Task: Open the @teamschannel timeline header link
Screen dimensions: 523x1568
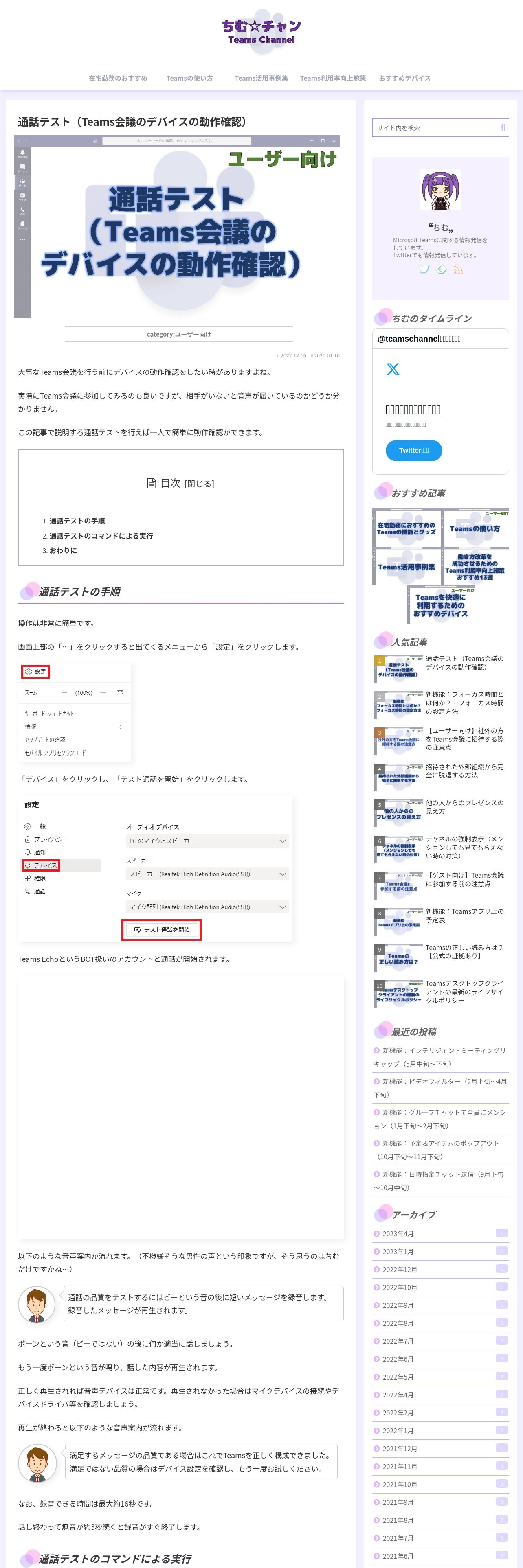Action: point(419,338)
